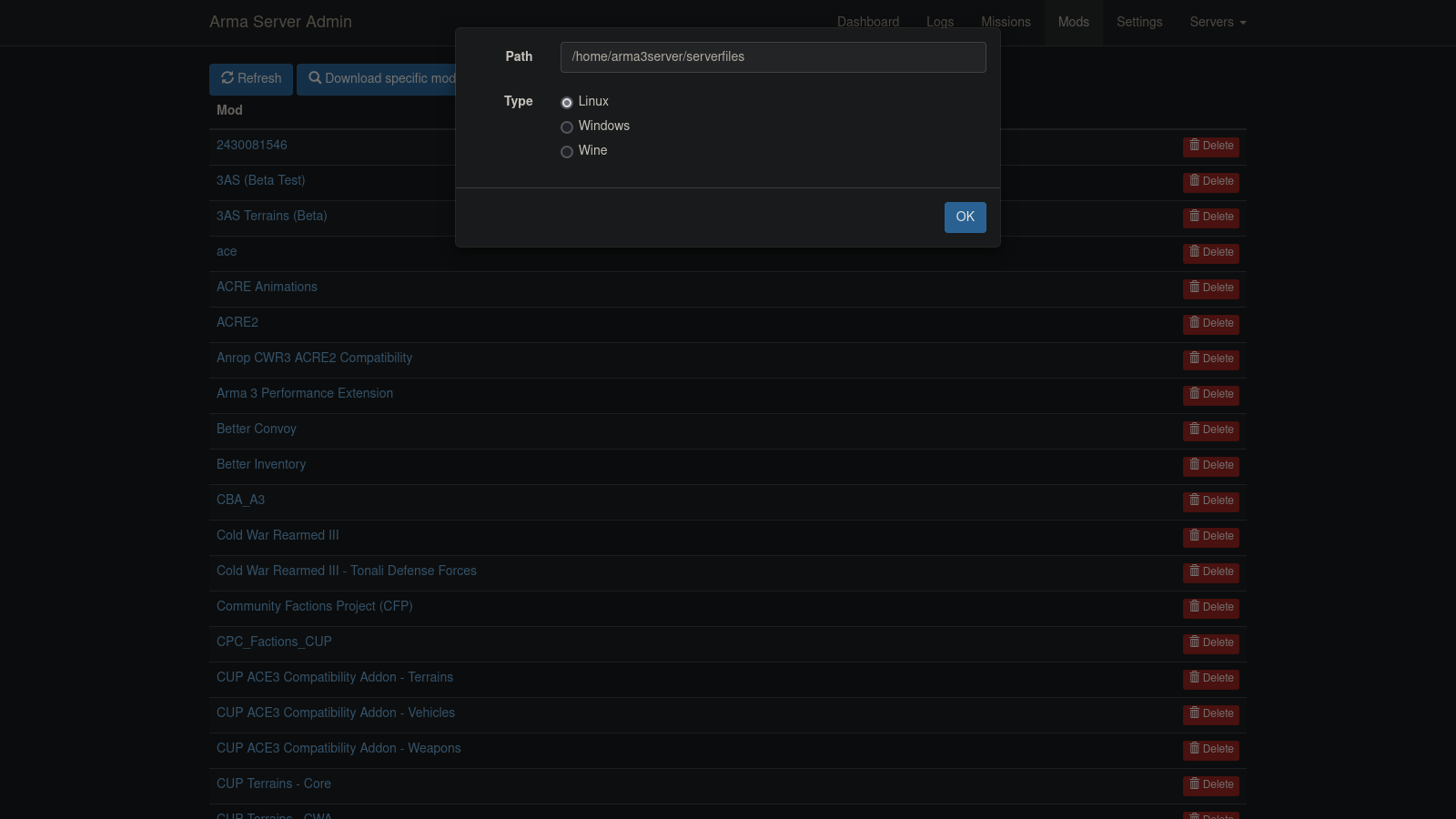The image size is (1456, 819).
Task: Open Arma 3 Performance Extension link
Action: [x=305, y=393]
